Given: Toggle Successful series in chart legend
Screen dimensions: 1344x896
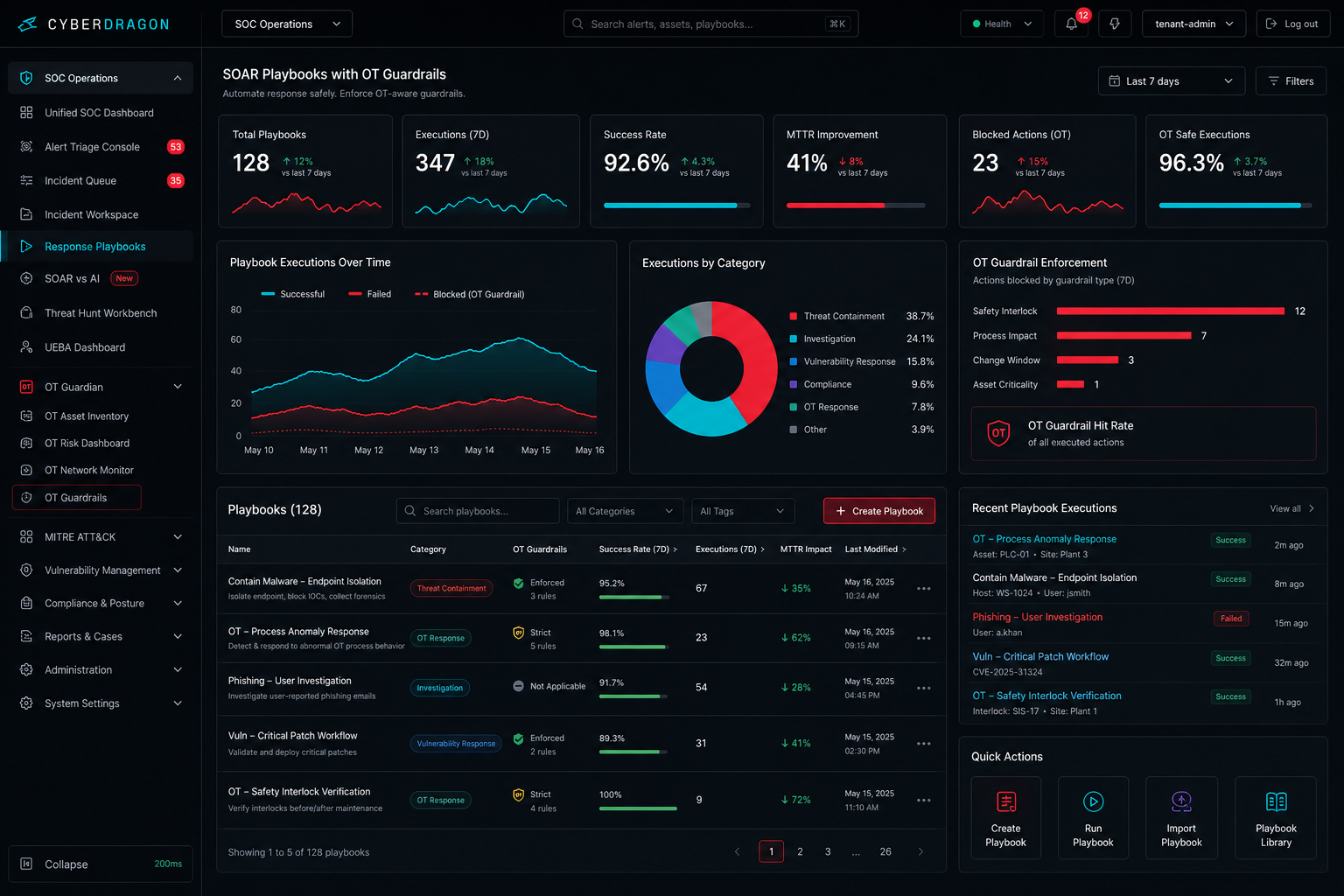Looking at the screenshot, I should 293,294.
